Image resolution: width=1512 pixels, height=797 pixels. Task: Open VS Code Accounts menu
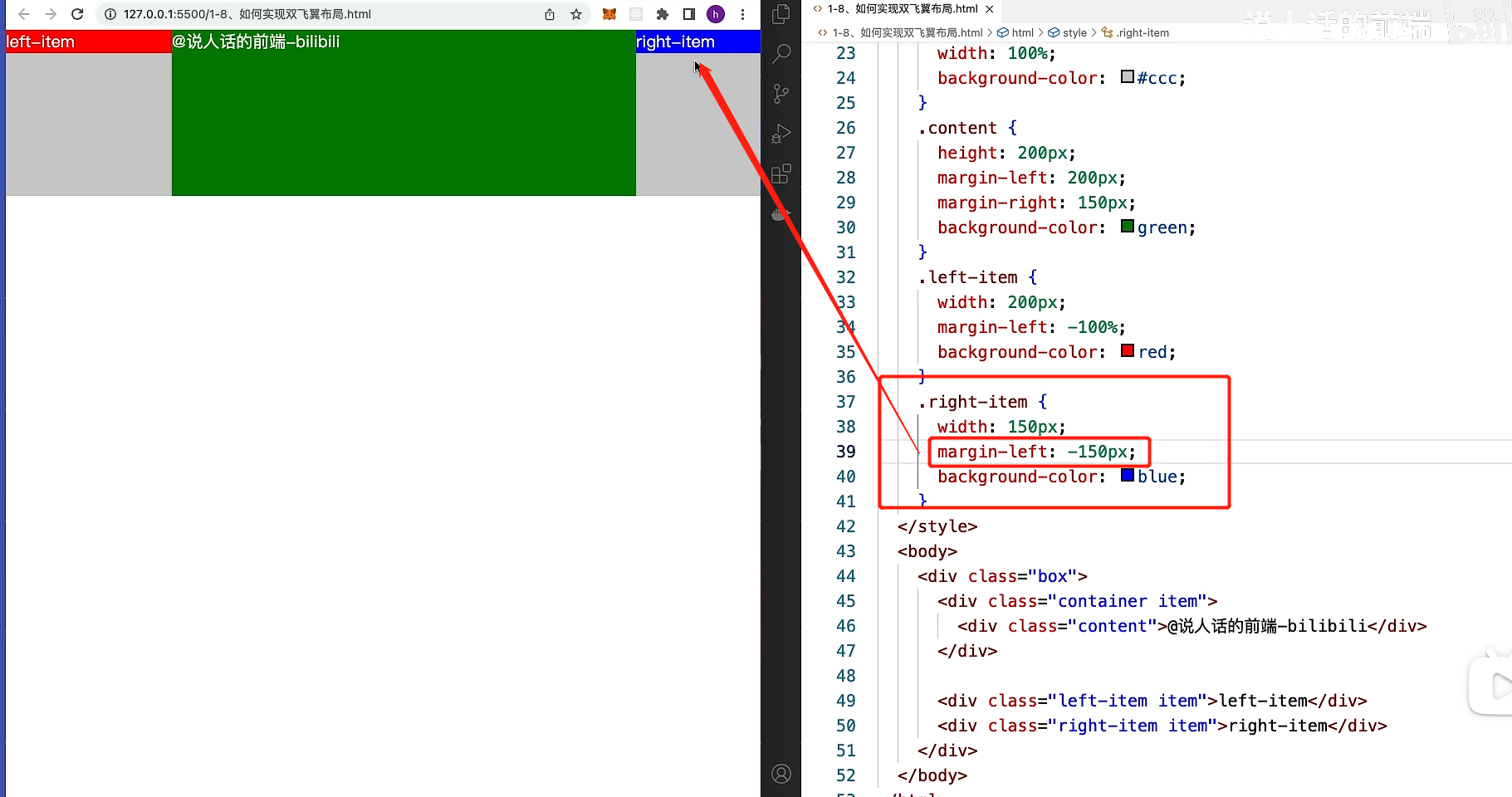click(781, 774)
